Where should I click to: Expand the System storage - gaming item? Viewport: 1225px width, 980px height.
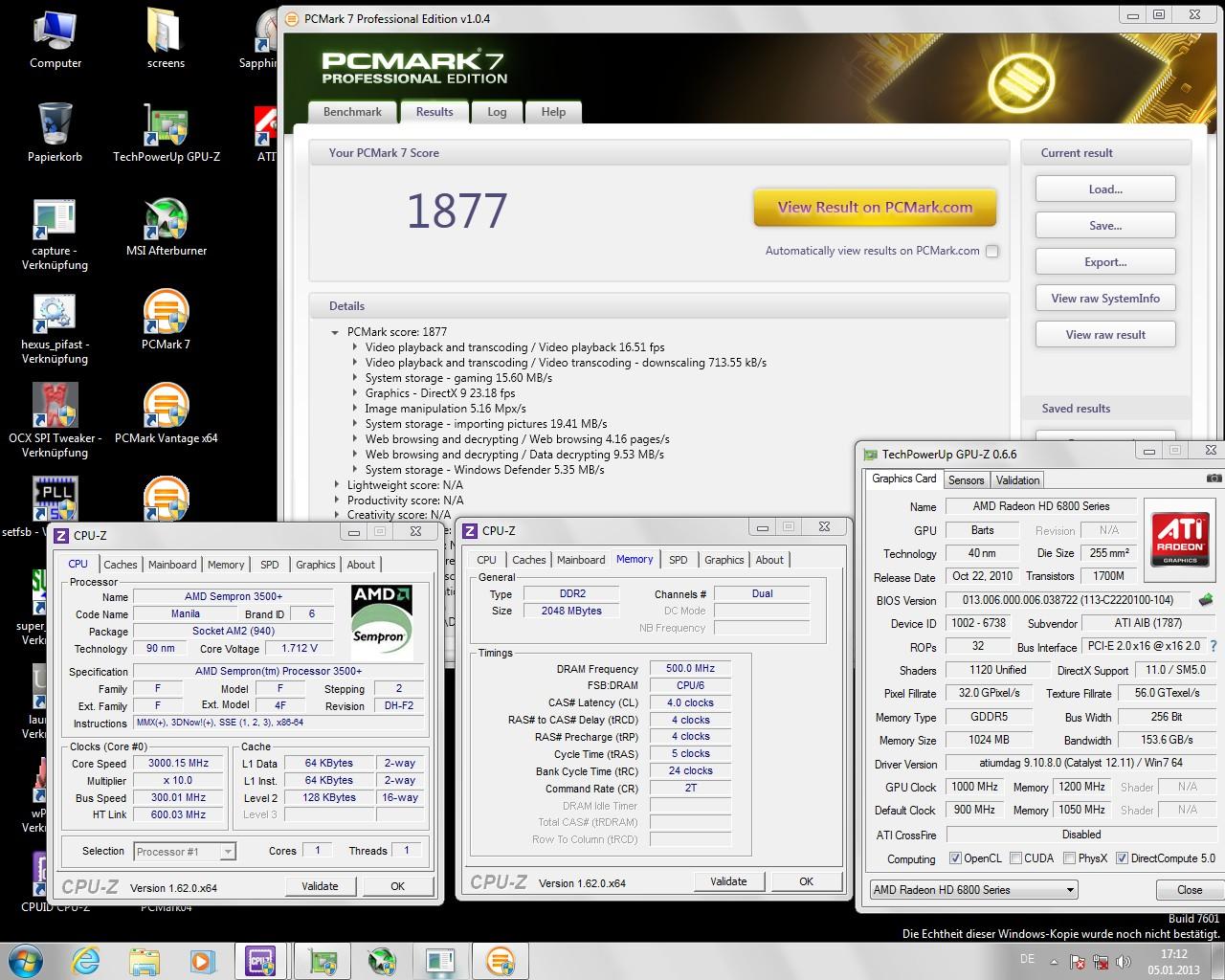355,378
